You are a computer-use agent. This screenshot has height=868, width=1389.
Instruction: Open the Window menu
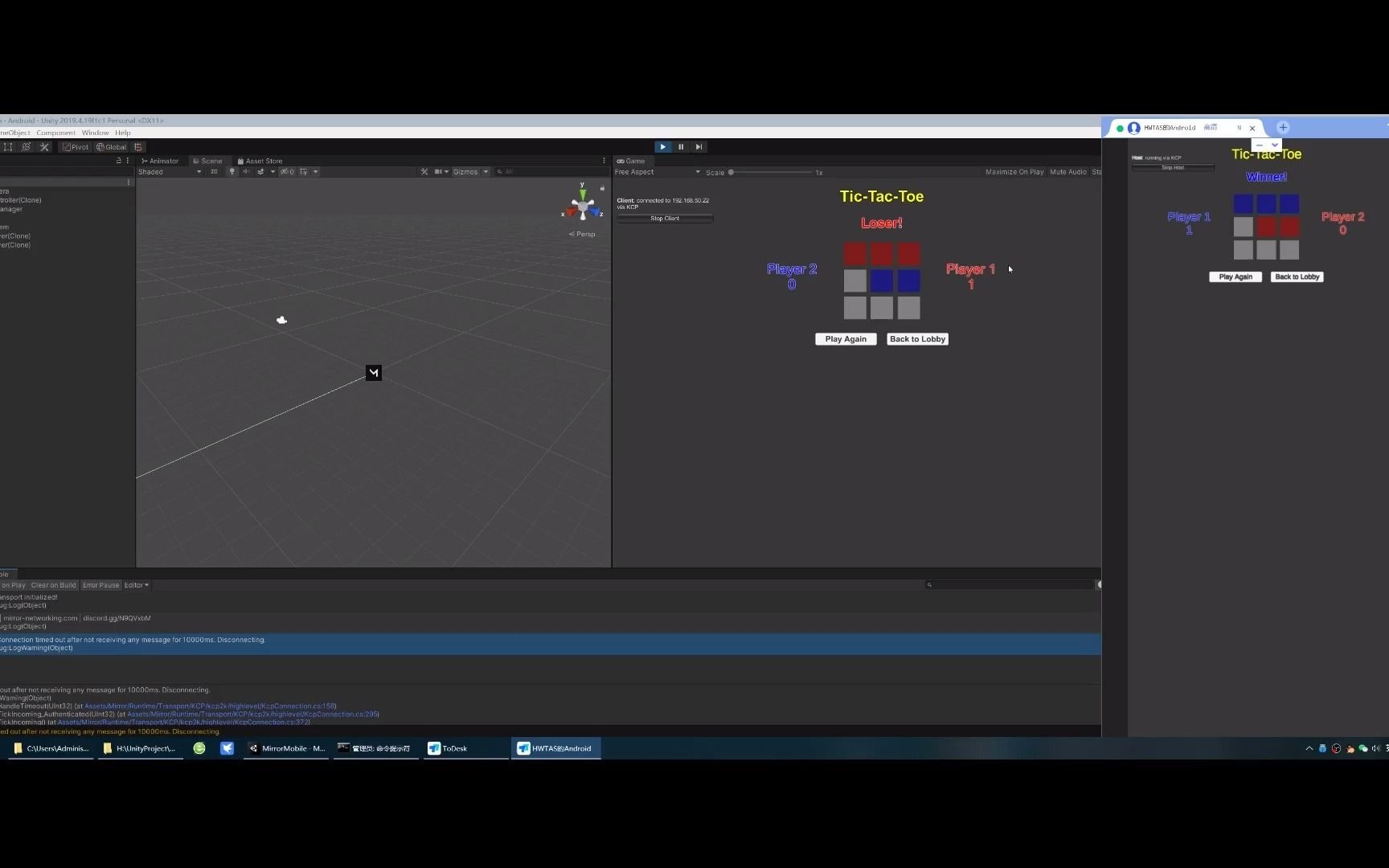(x=95, y=133)
